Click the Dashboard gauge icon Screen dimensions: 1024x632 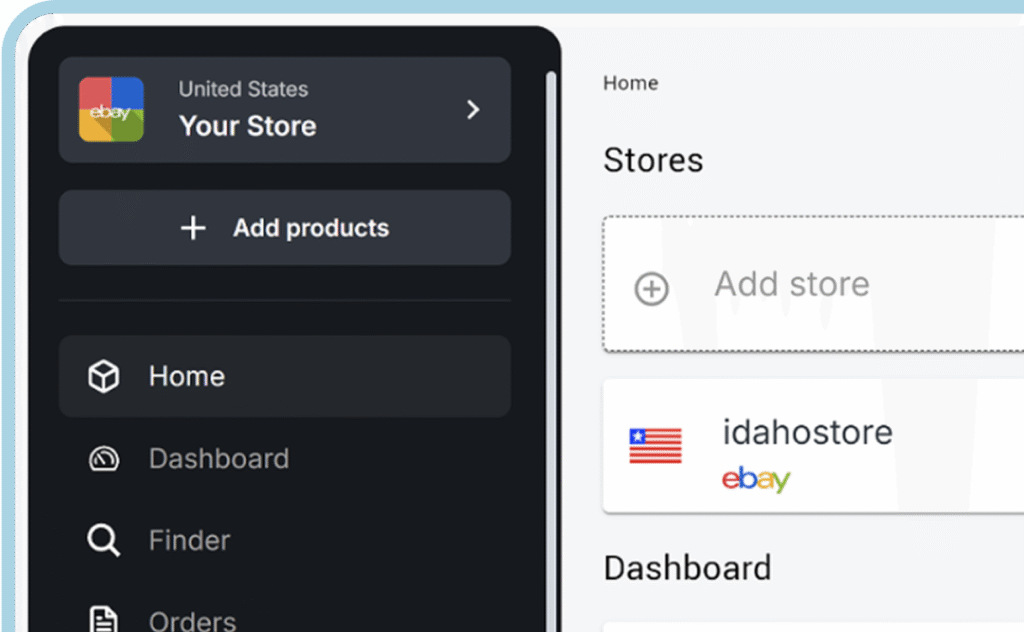[x=103, y=459]
